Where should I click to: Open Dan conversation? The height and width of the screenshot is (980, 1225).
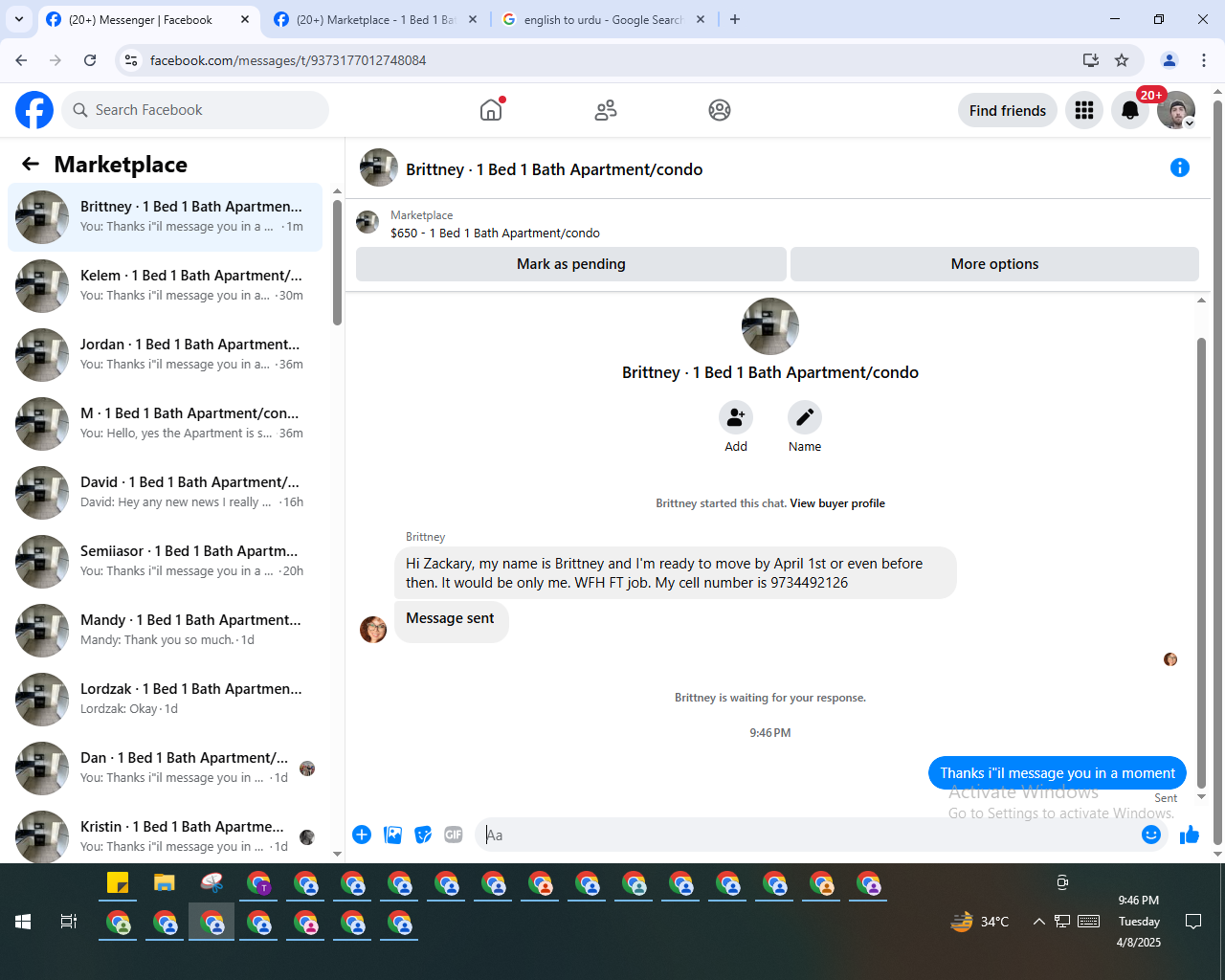click(166, 768)
